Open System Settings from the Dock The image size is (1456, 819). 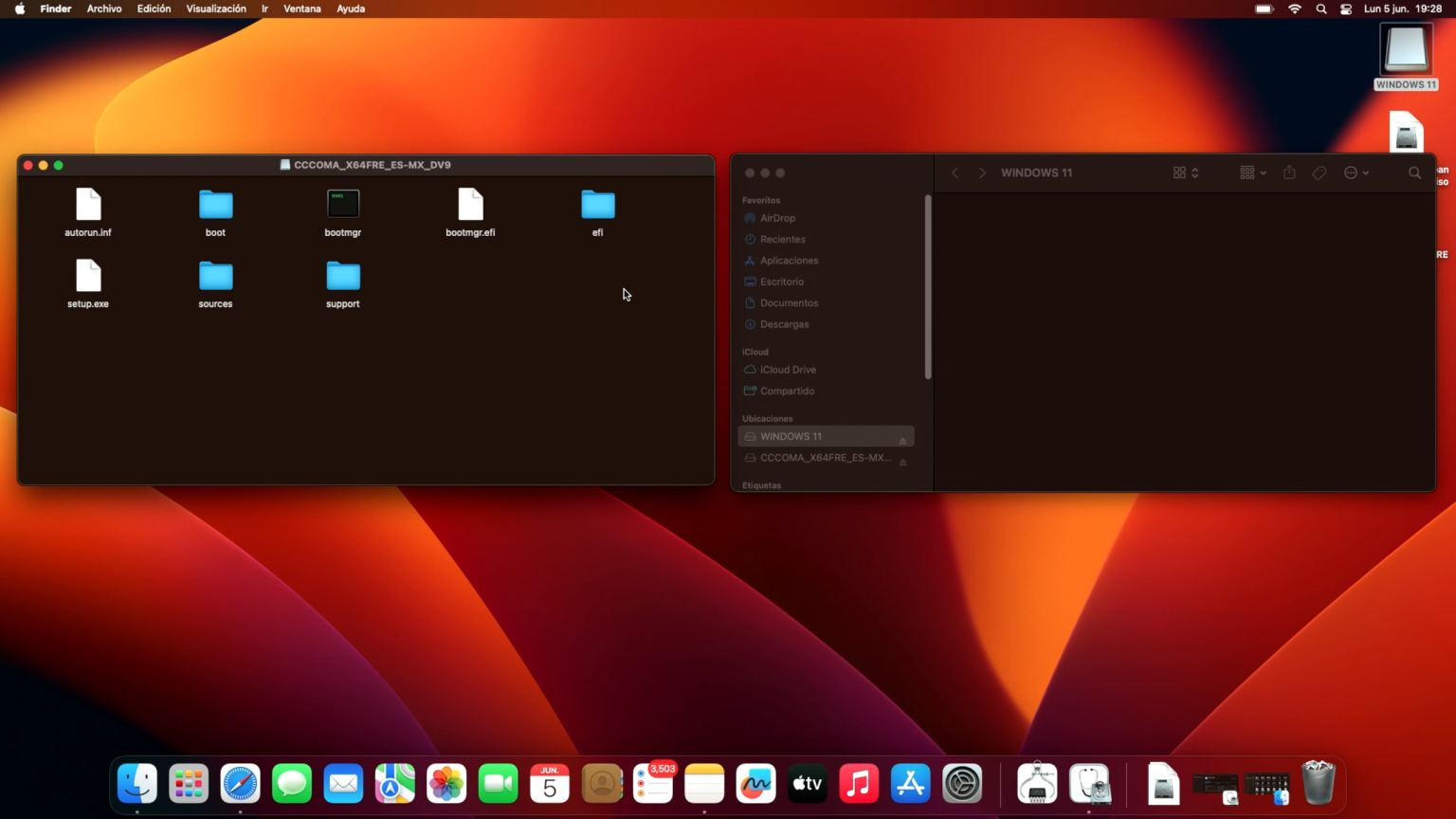click(x=962, y=784)
